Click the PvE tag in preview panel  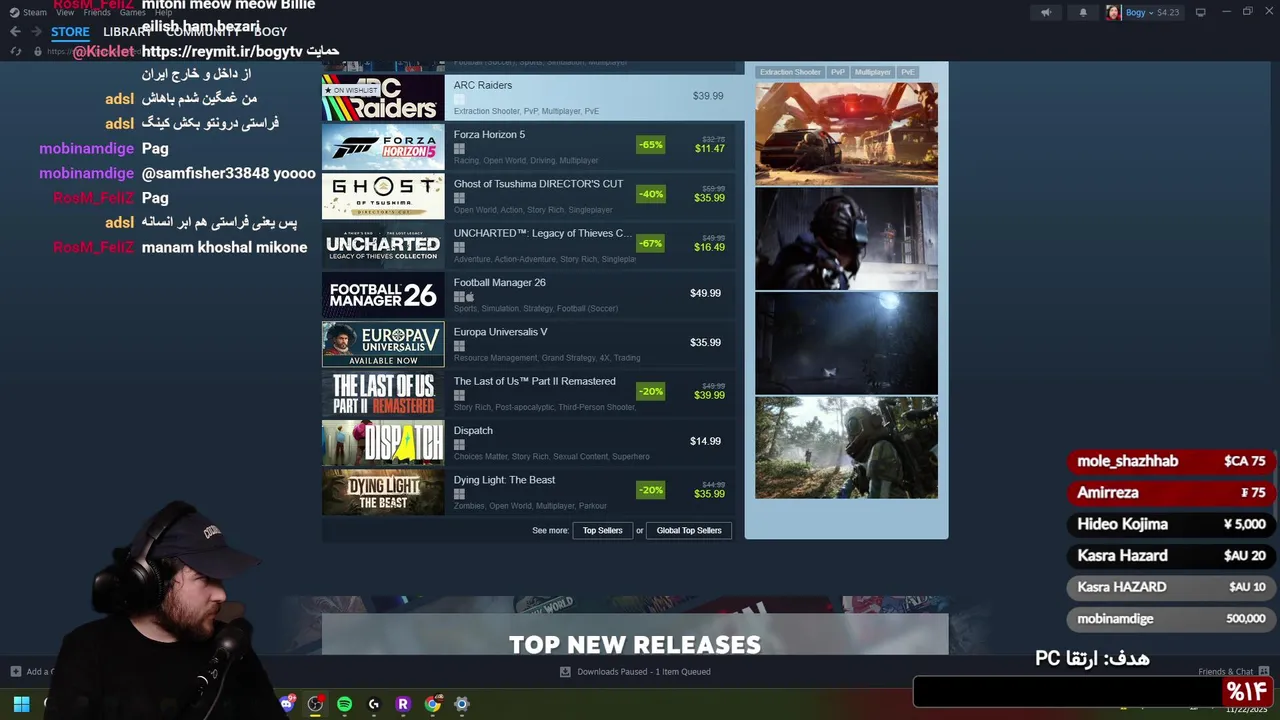908,72
